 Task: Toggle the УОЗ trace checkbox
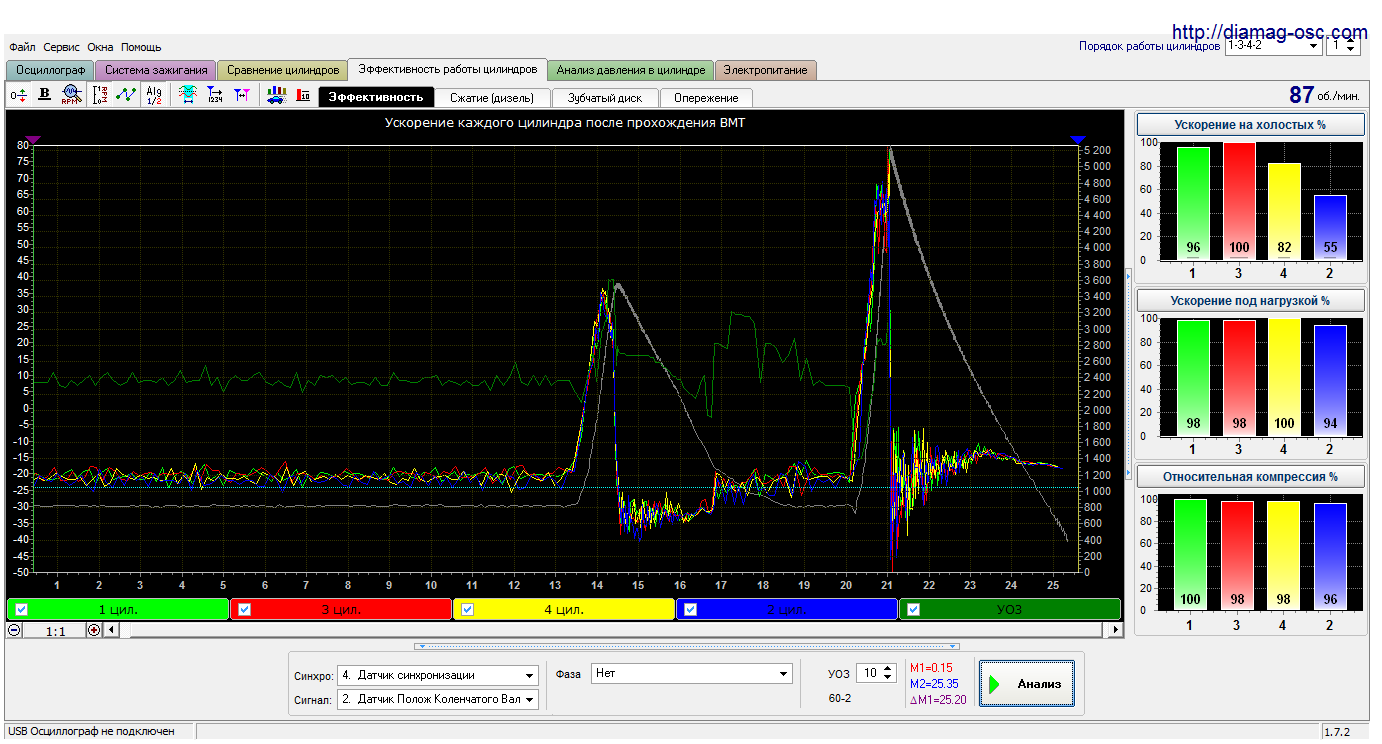pyautogui.click(x=914, y=609)
